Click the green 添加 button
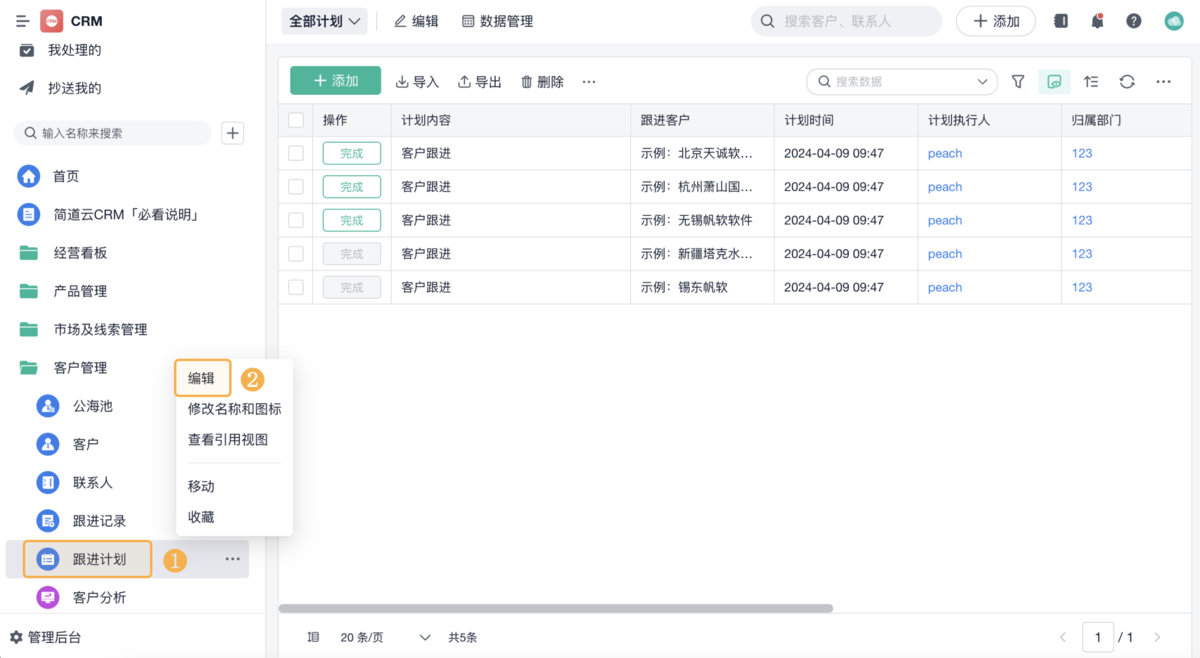This screenshot has width=1200, height=658. (x=335, y=81)
